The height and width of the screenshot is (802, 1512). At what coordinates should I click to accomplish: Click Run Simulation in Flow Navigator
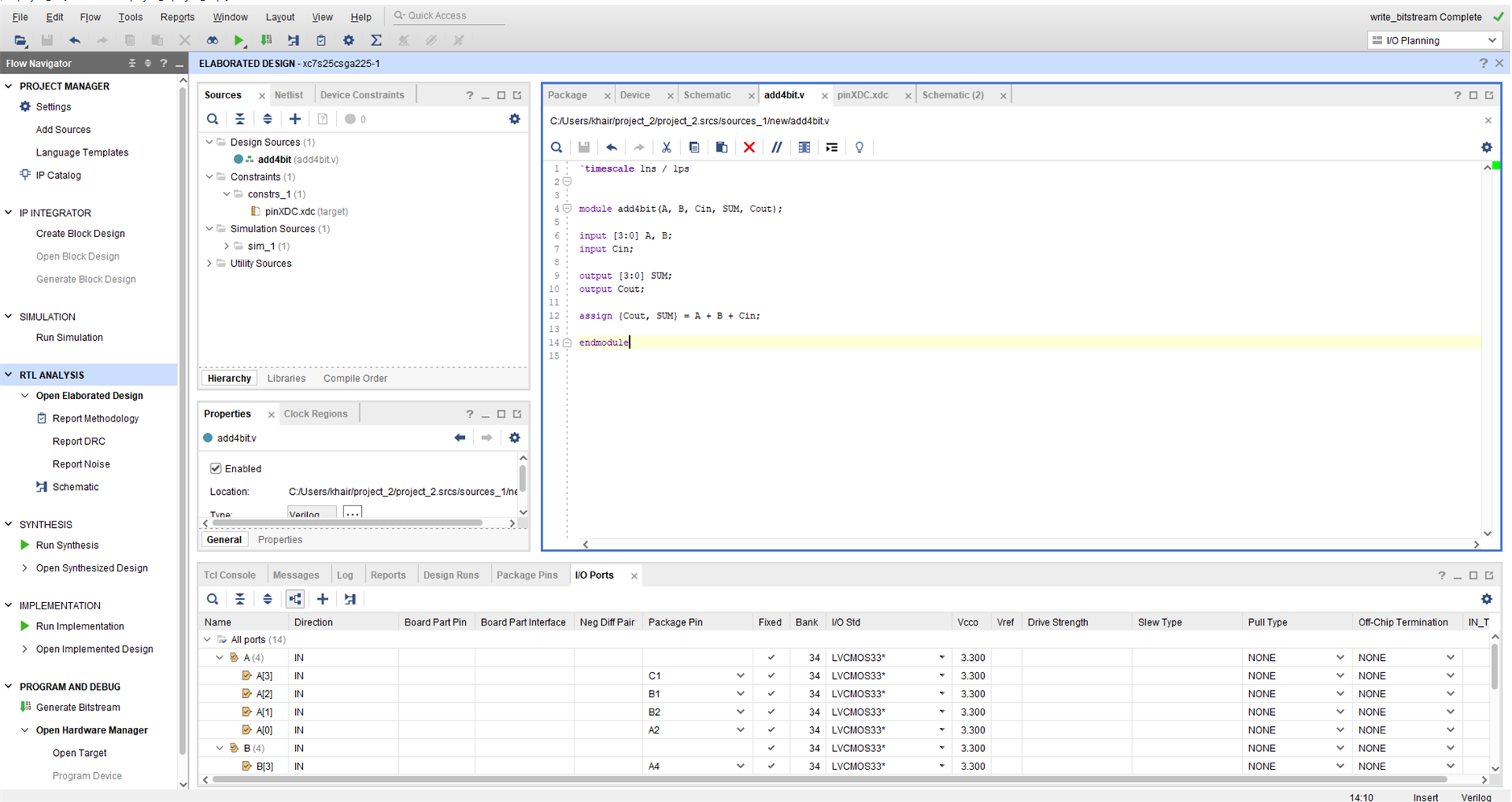click(x=69, y=338)
